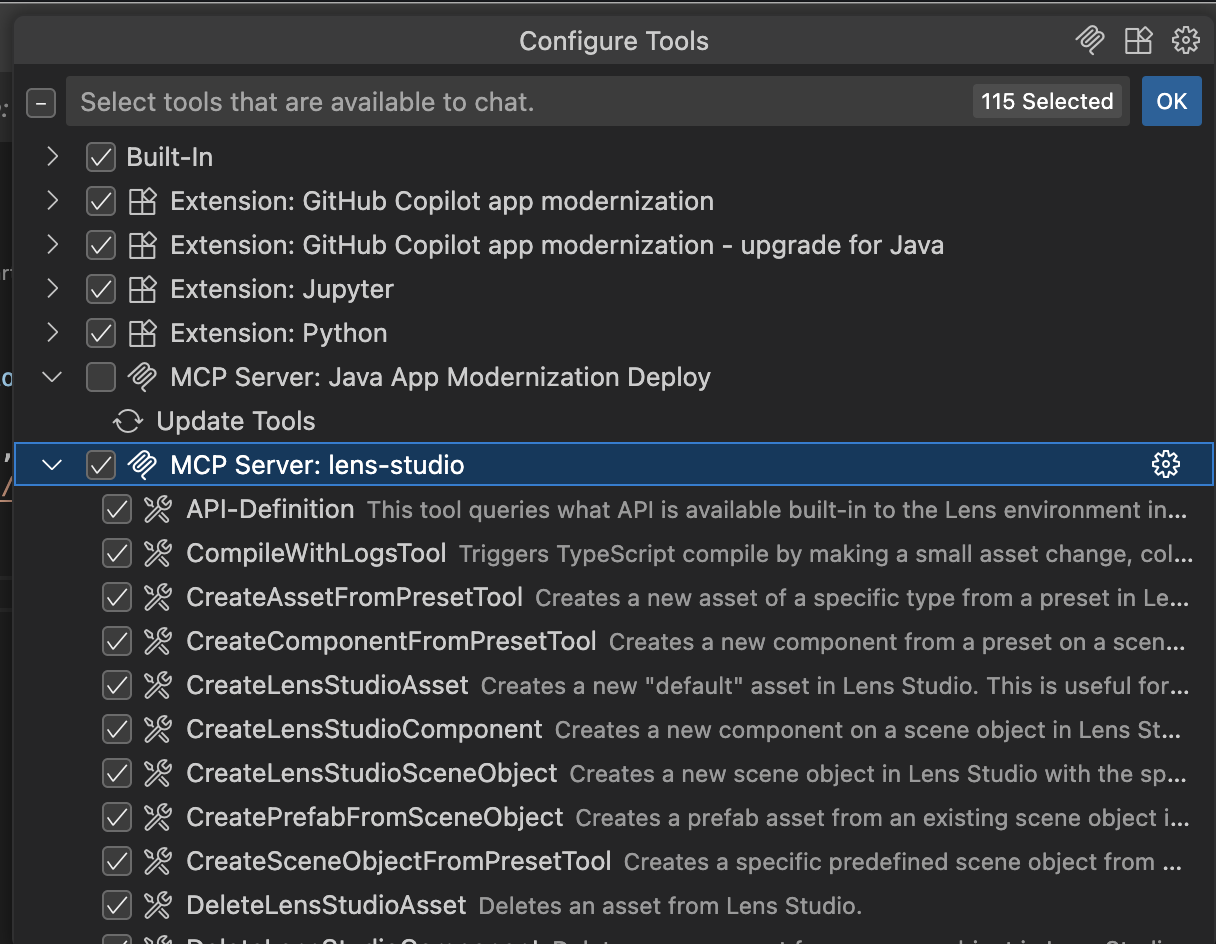The image size is (1216, 944).
Task: Uncheck the Built-In tools checkbox
Action: click(101, 157)
